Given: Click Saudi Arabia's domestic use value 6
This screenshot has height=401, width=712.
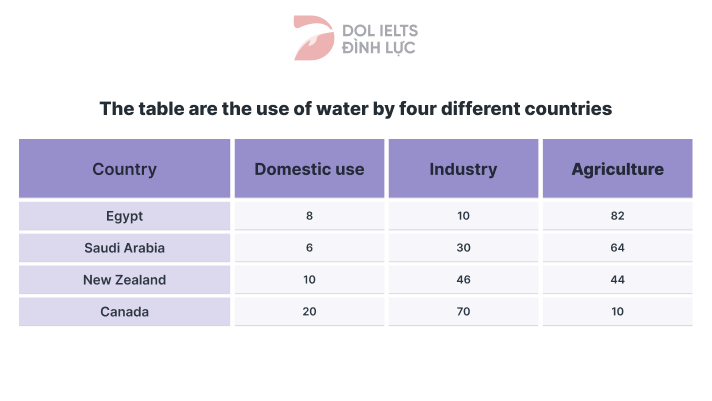Looking at the screenshot, I should 309,248.
